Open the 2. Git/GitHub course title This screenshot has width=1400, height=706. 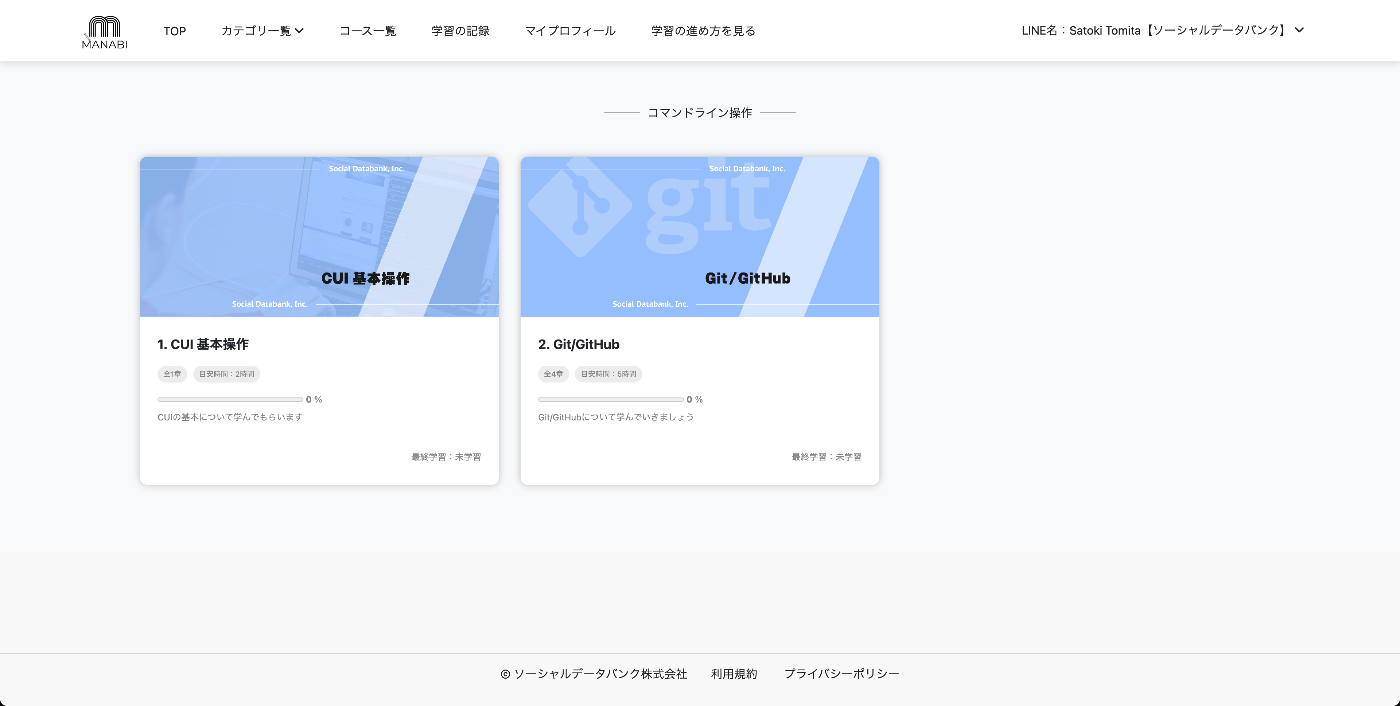tap(579, 344)
